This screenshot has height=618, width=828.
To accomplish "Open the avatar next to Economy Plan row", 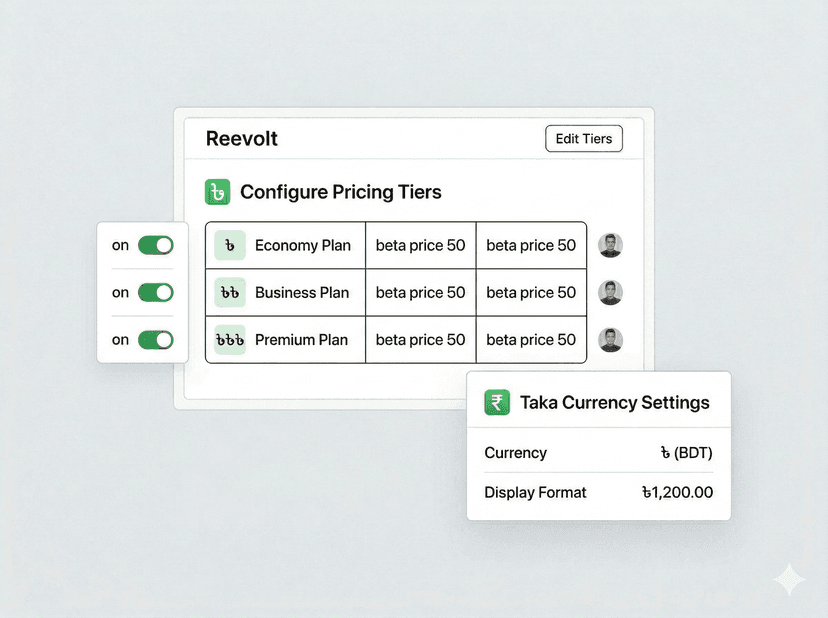I will tap(610, 245).
